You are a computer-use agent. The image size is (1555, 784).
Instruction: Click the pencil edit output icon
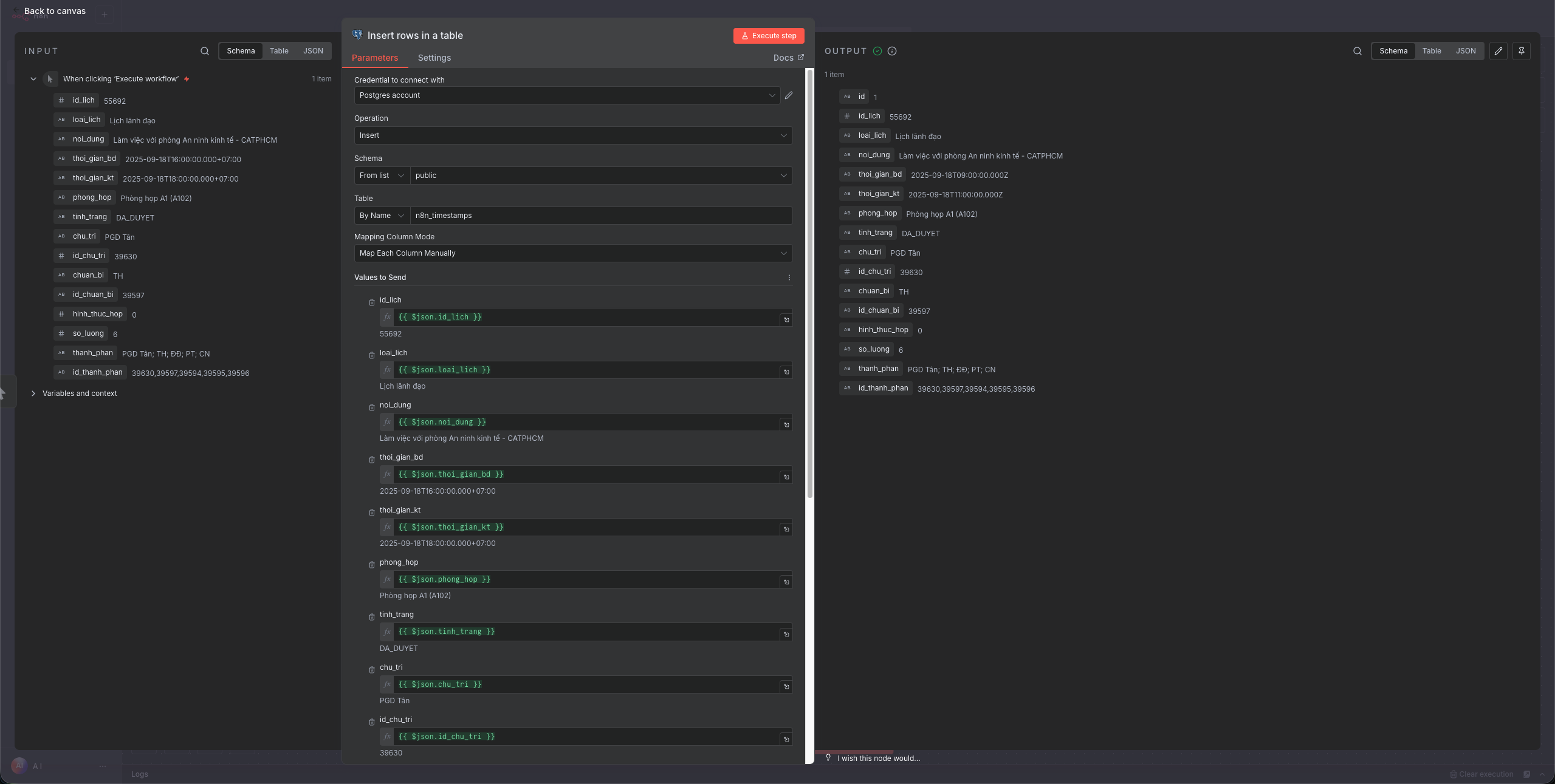pyautogui.click(x=1498, y=51)
